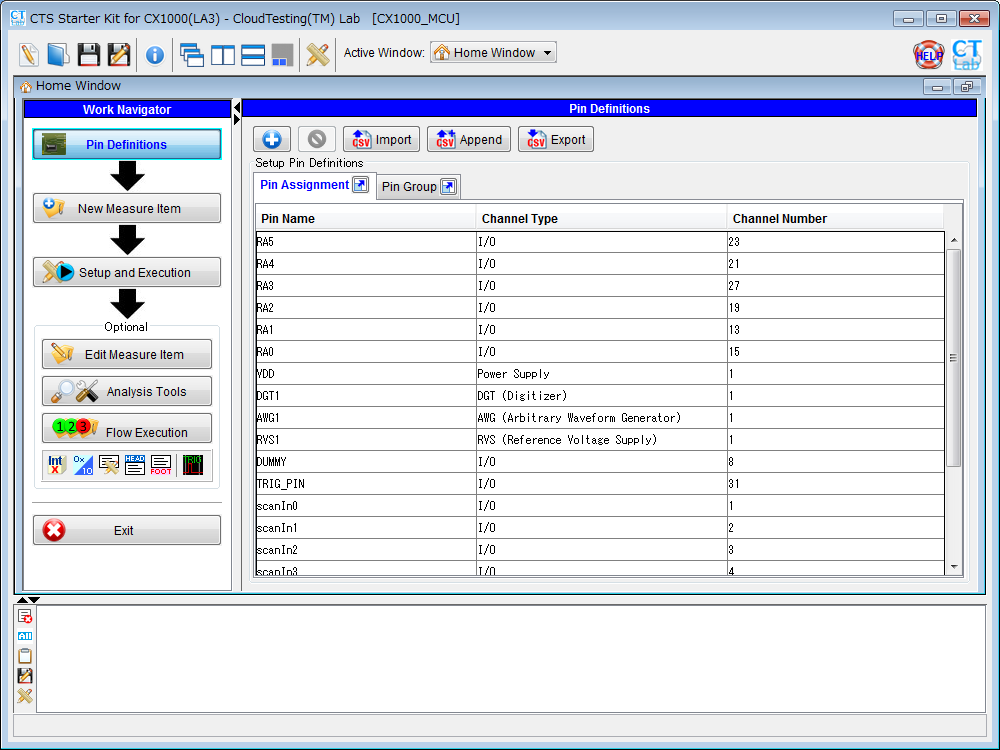Click the Export CSV button

tap(556, 140)
